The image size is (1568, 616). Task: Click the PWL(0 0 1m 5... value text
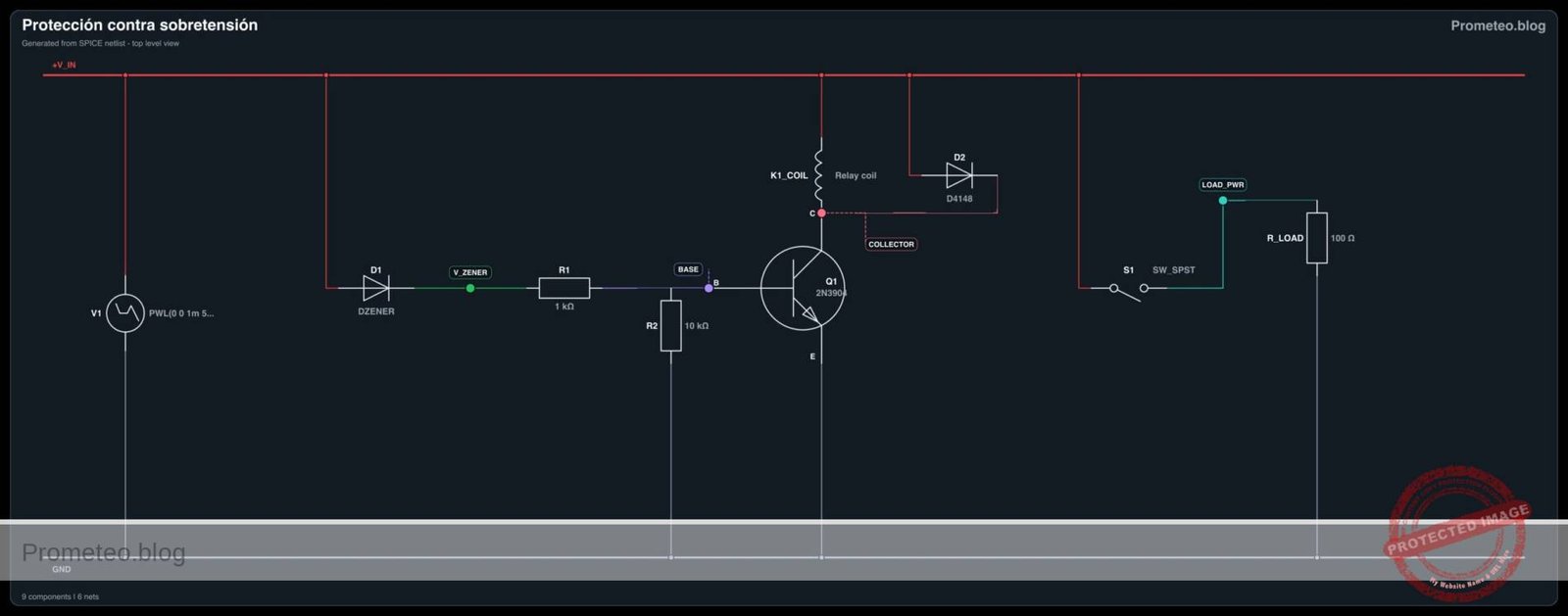(181, 313)
